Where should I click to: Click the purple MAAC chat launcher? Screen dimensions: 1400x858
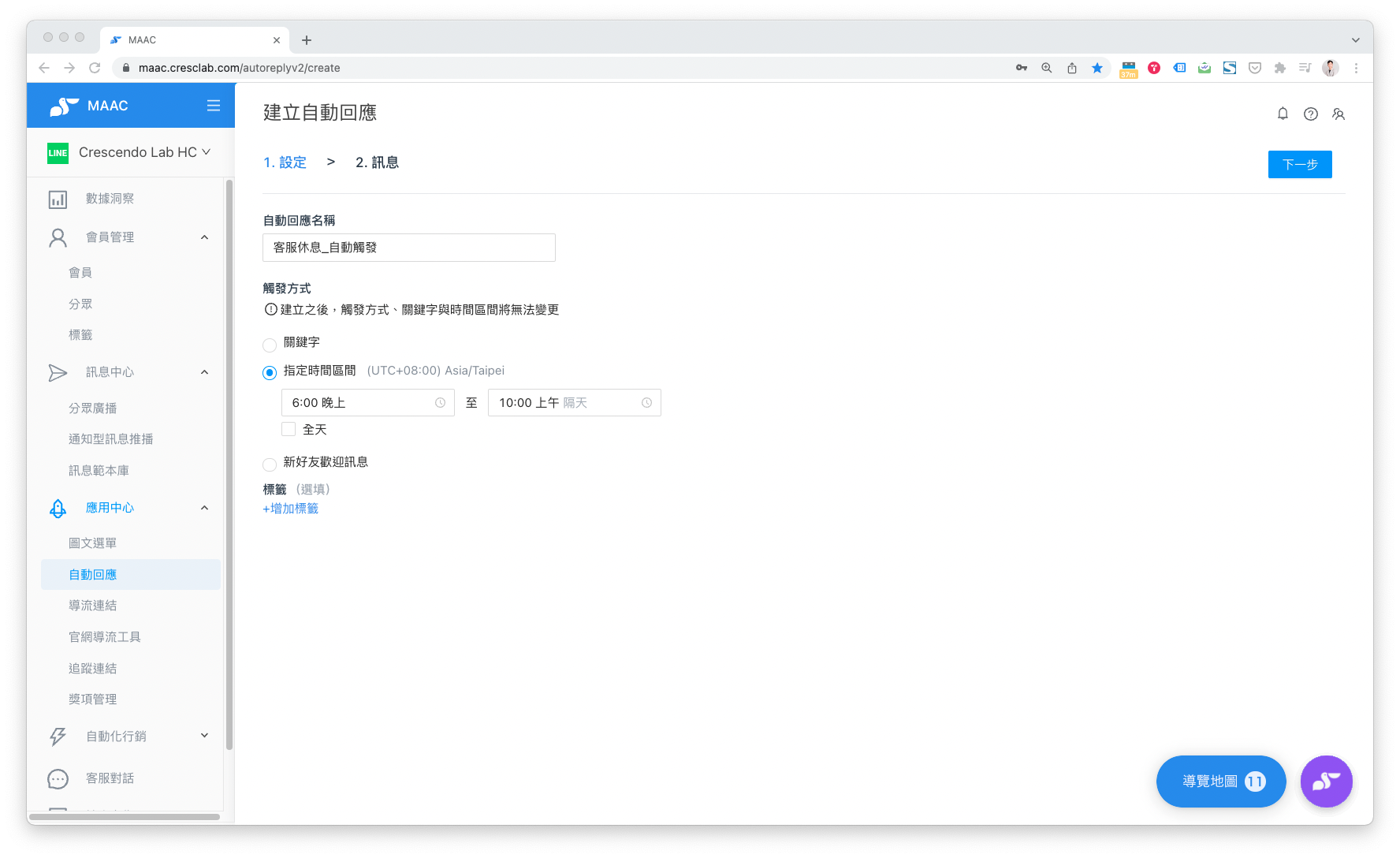click(1326, 782)
